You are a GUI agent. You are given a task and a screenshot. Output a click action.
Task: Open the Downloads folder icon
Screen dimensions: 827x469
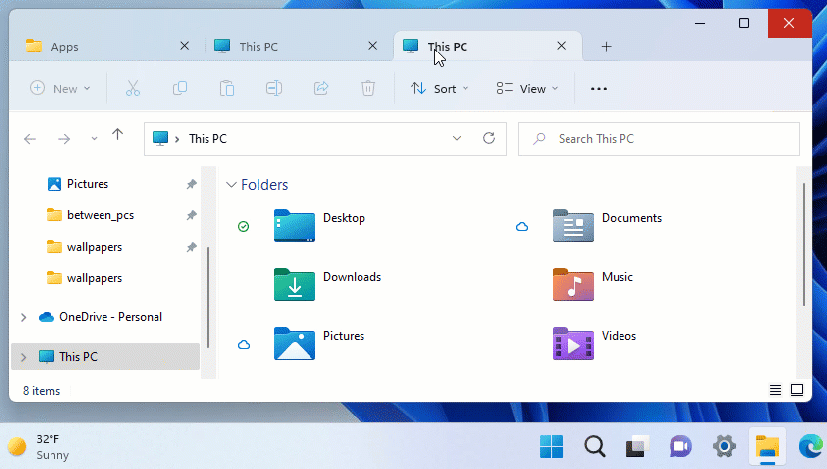(x=294, y=285)
